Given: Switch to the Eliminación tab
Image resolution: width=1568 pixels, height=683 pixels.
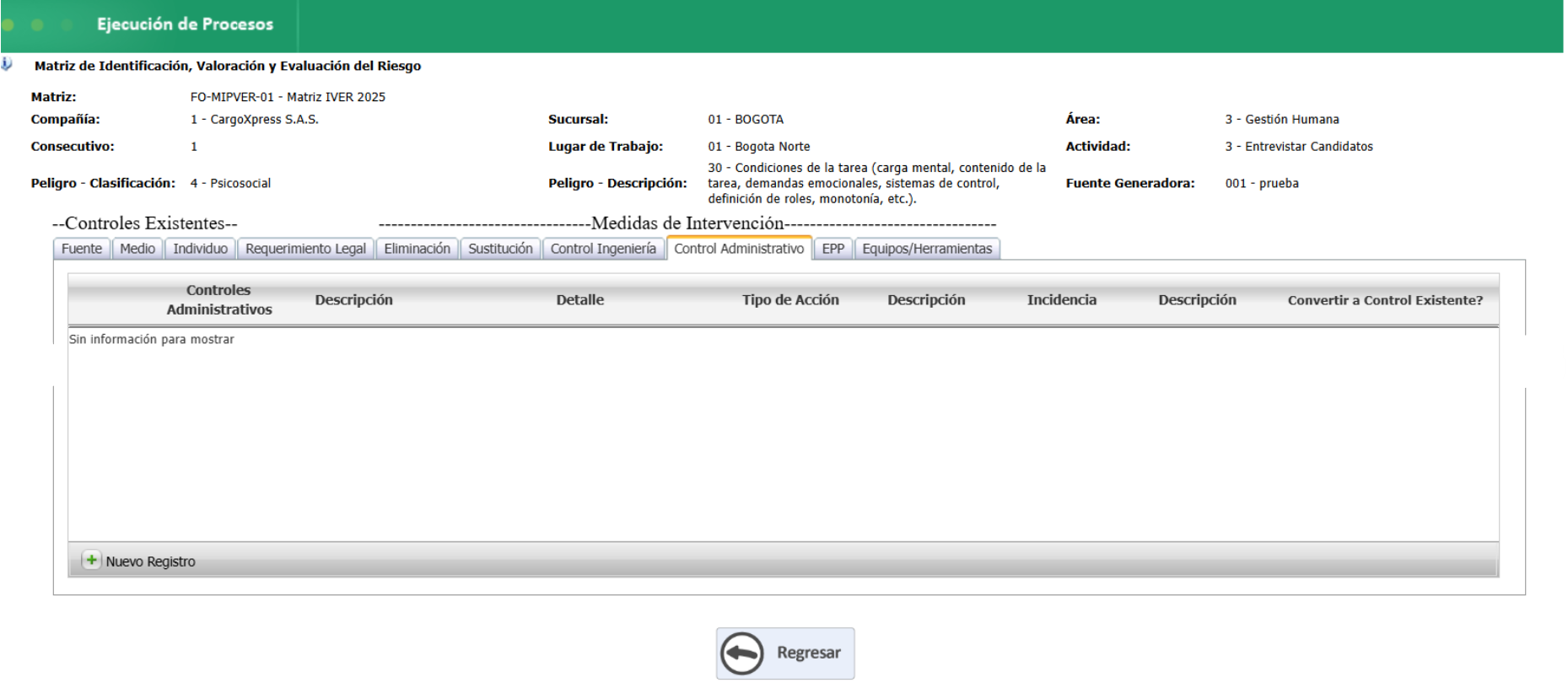Looking at the screenshot, I should 418,249.
